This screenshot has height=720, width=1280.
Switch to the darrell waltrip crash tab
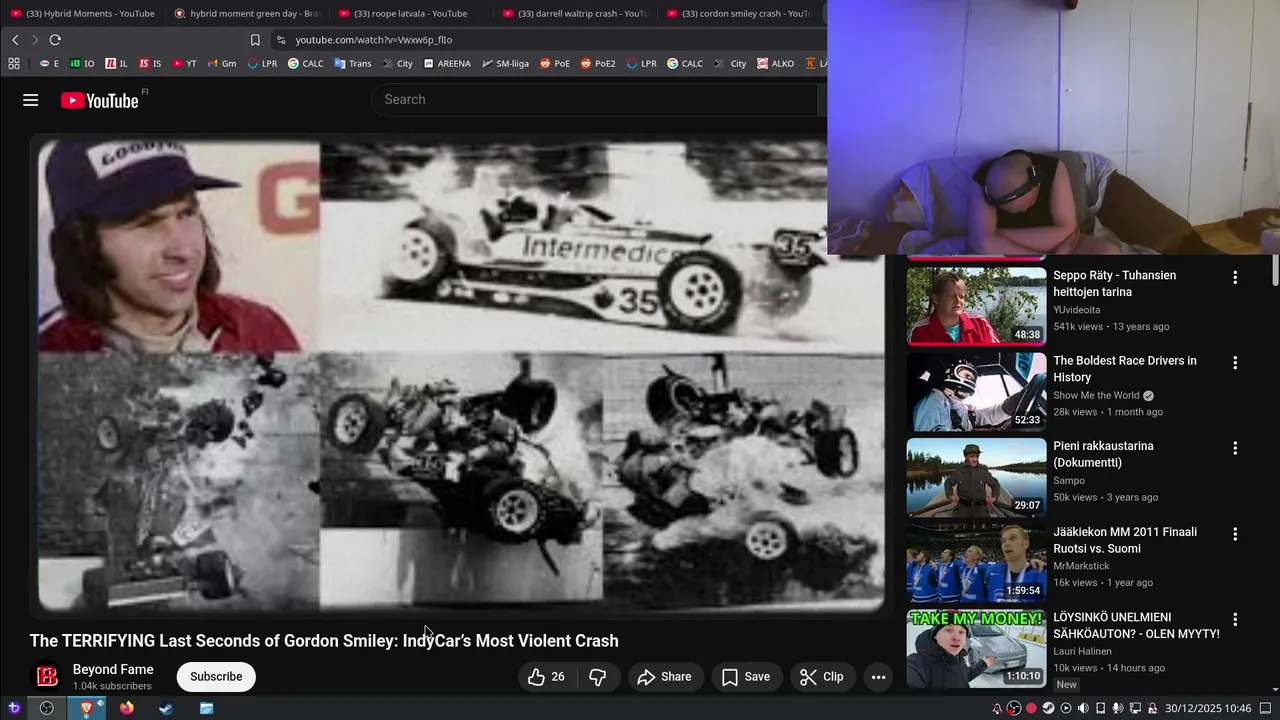[x=574, y=13]
